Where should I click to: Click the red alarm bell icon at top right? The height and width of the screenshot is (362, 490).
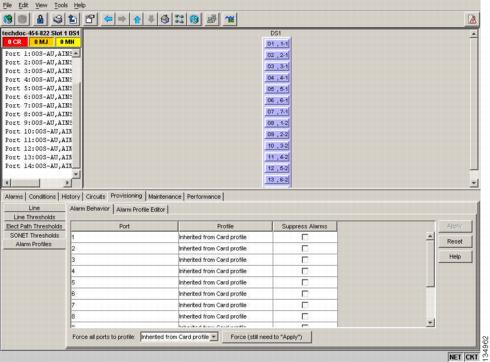(472, 19)
